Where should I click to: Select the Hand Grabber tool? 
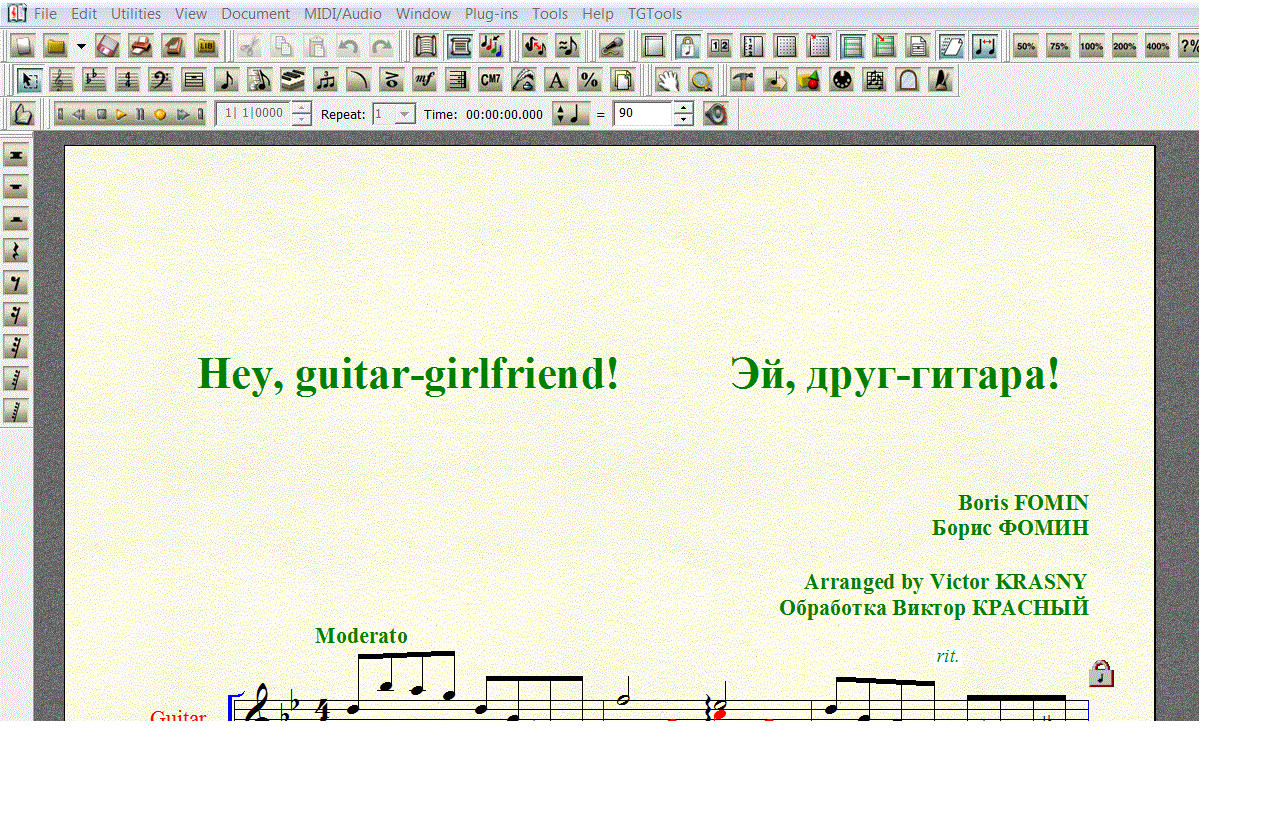click(x=668, y=80)
